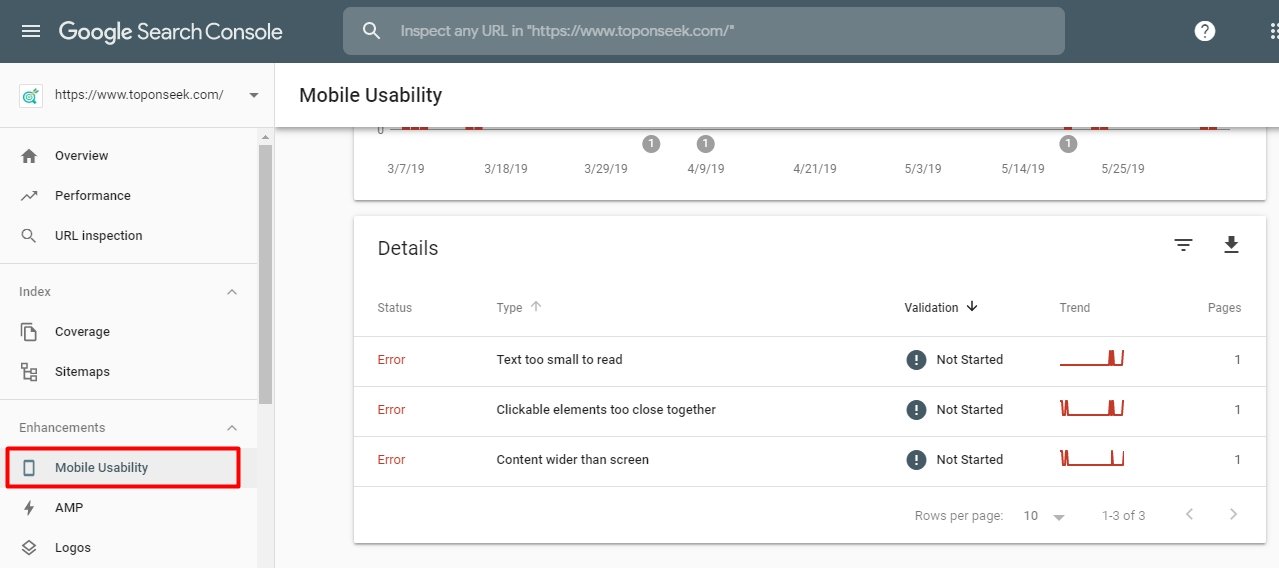Go to previous page of results

tap(1189, 515)
